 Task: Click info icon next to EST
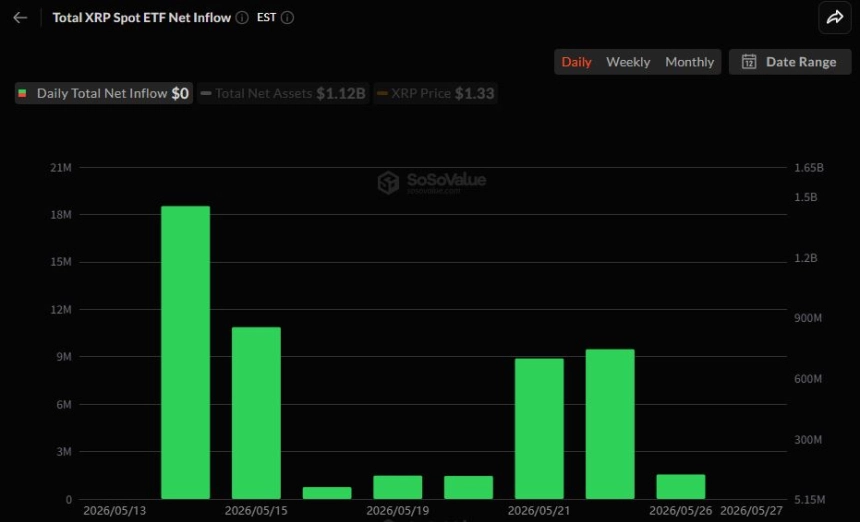click(287, 18)
